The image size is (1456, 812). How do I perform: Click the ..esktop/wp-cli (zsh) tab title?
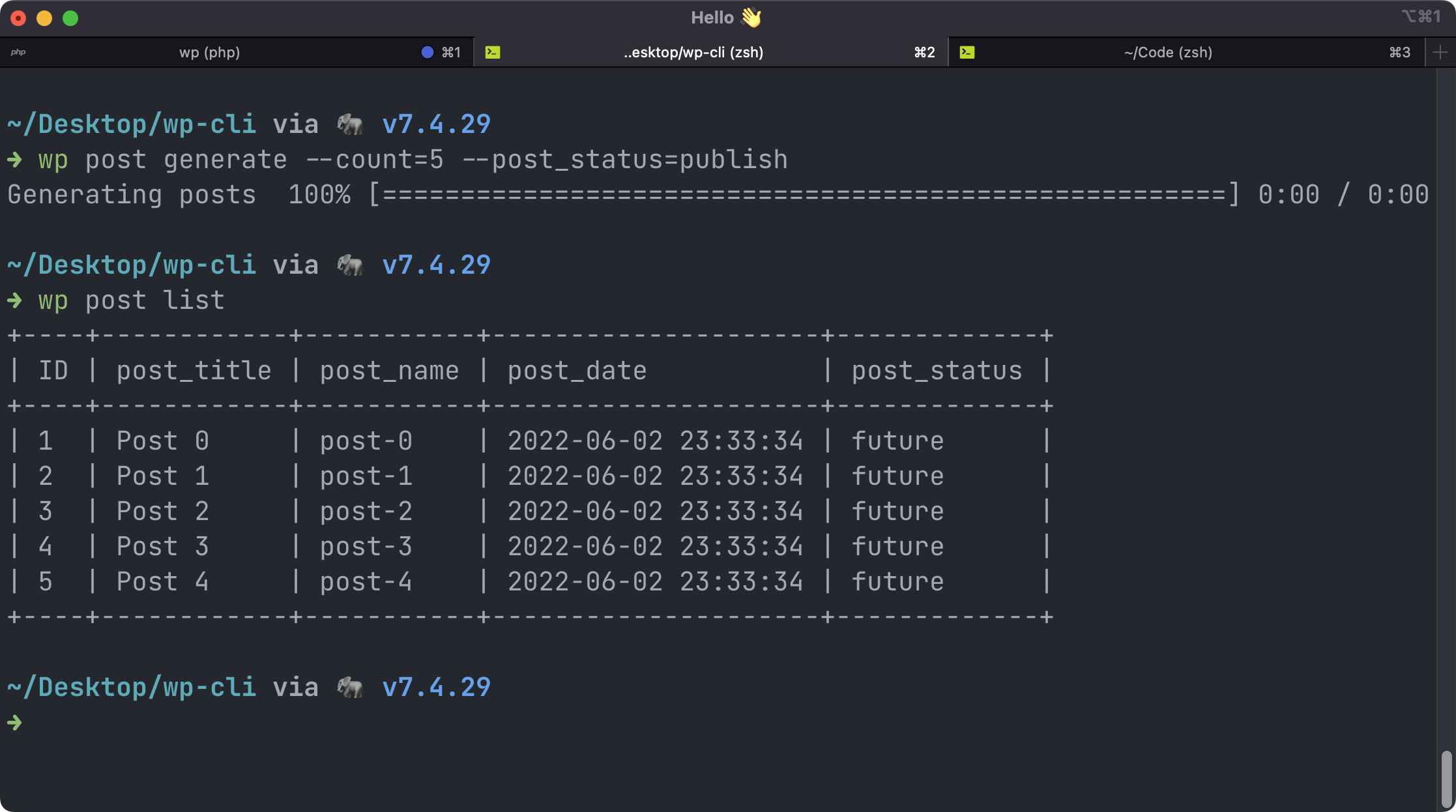[693, 52]
